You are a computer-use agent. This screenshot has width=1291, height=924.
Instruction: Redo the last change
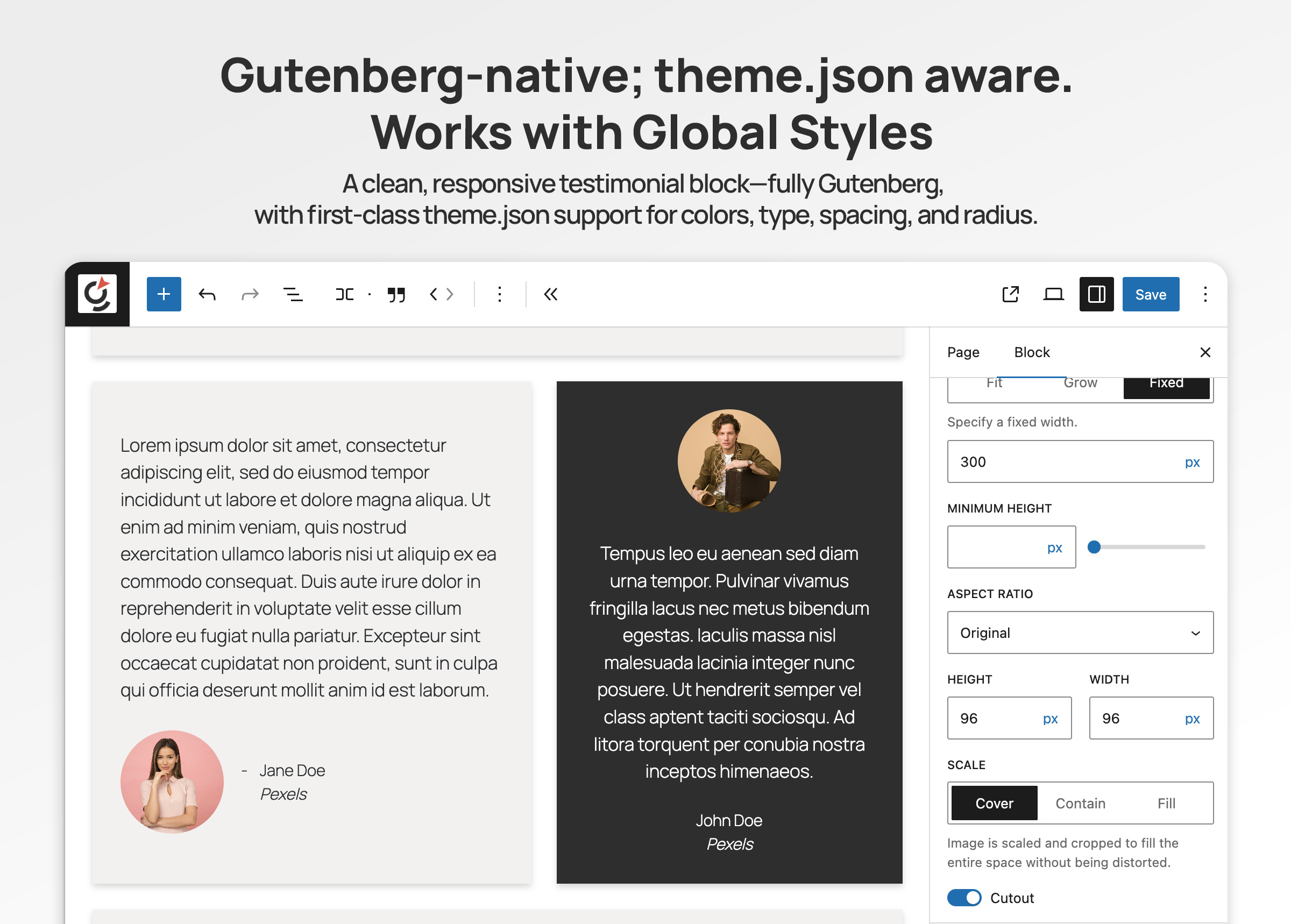coord(249,294)
